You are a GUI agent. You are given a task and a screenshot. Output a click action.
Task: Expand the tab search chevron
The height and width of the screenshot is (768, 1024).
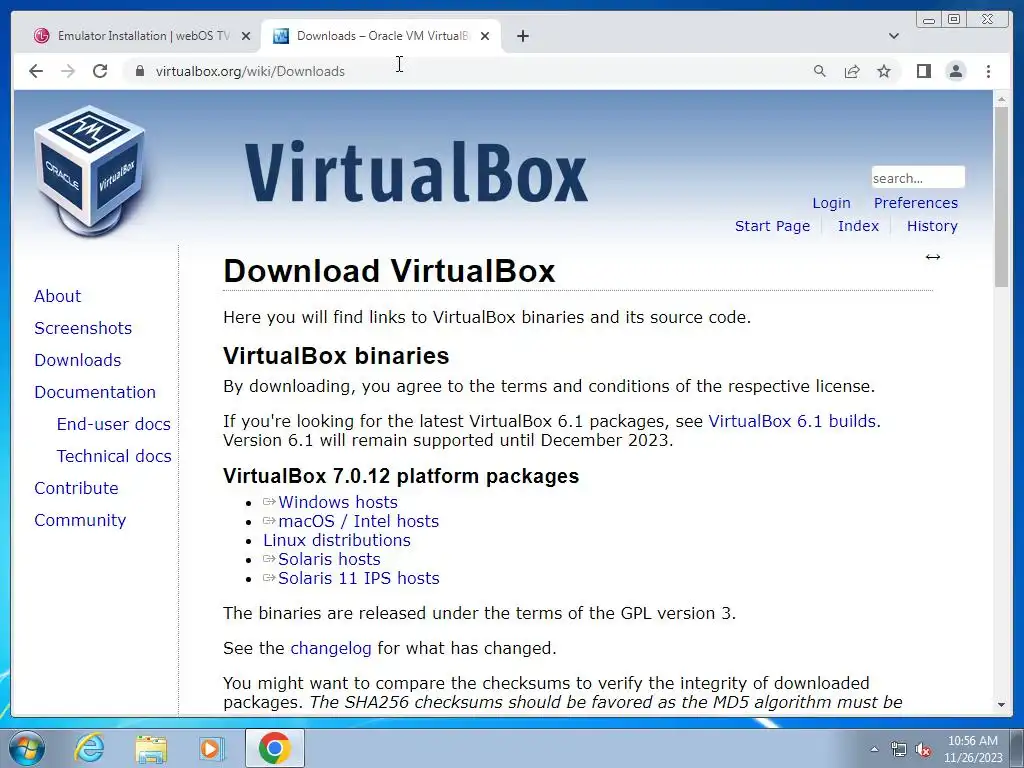(x=894, y=36)
